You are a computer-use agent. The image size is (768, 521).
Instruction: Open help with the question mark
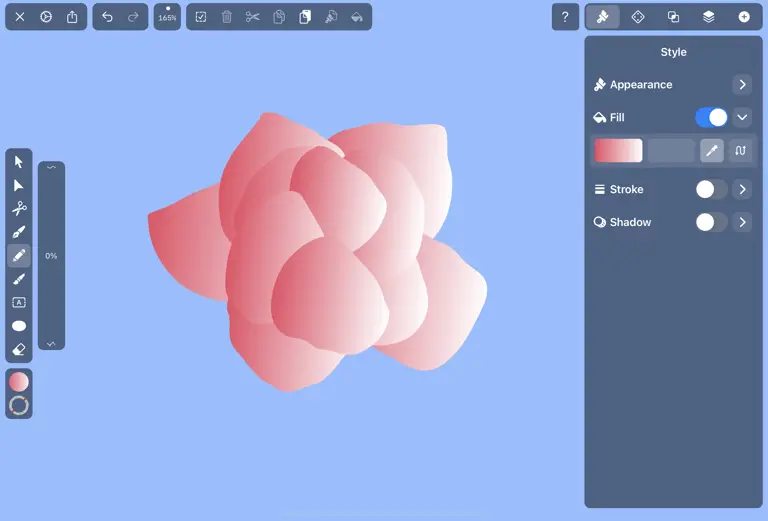[x=565, y=17]
